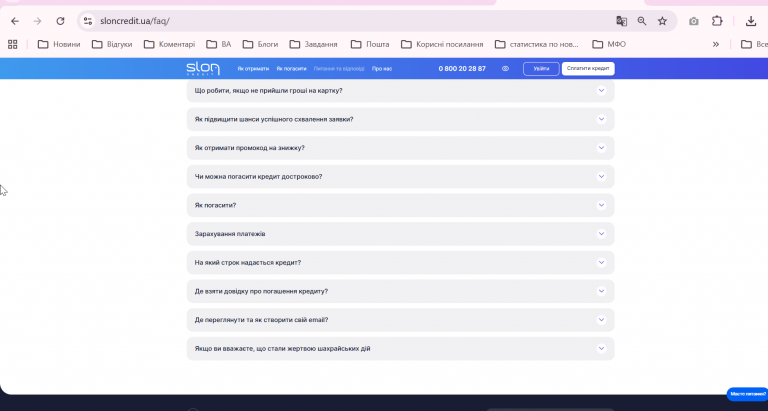Click the address bar URL sloncredit.ua/faq/
This screenshot has height=411, width=768.
pos(135,21)
